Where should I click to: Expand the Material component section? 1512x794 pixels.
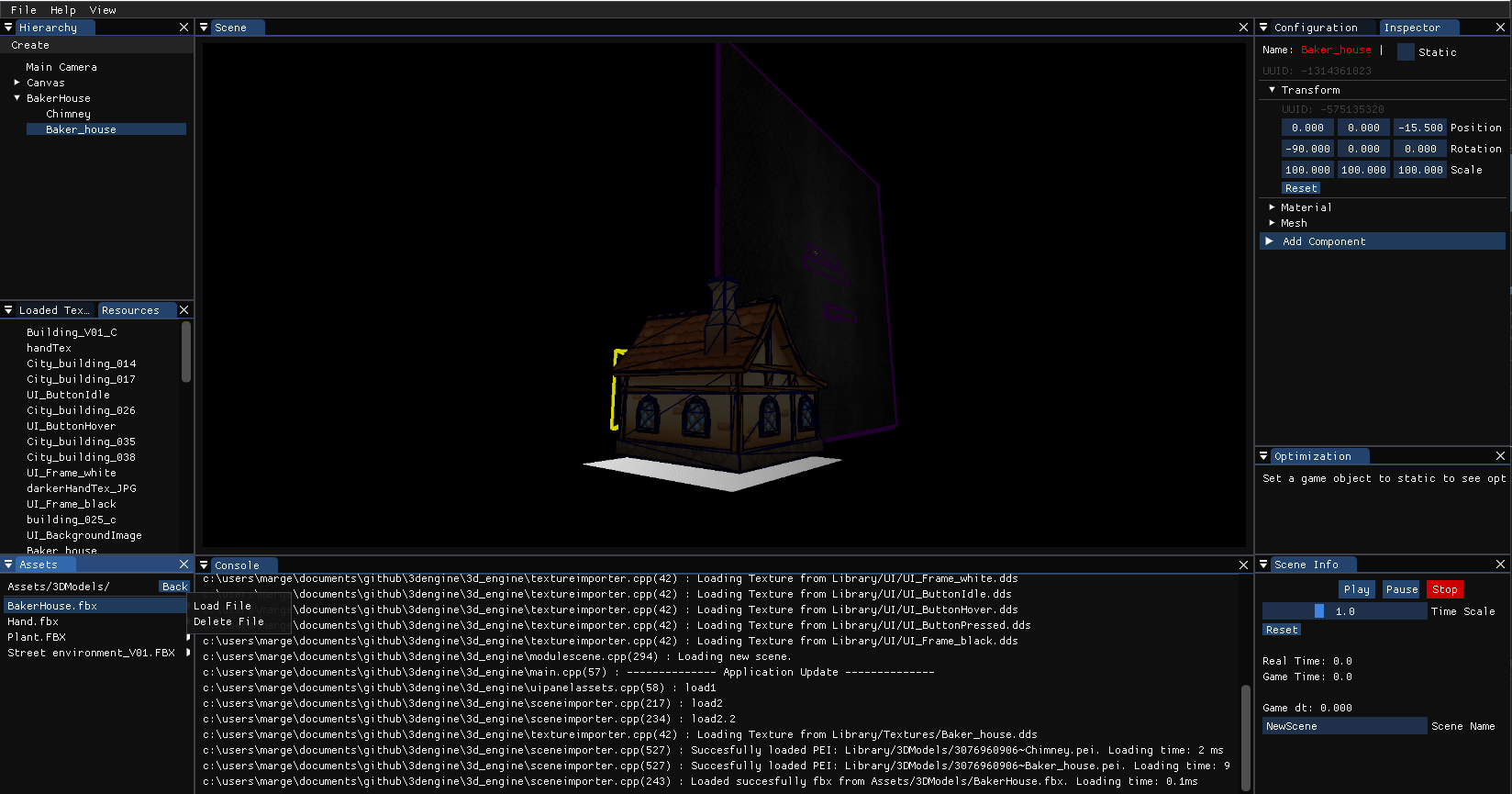[x=1272, y=207]
